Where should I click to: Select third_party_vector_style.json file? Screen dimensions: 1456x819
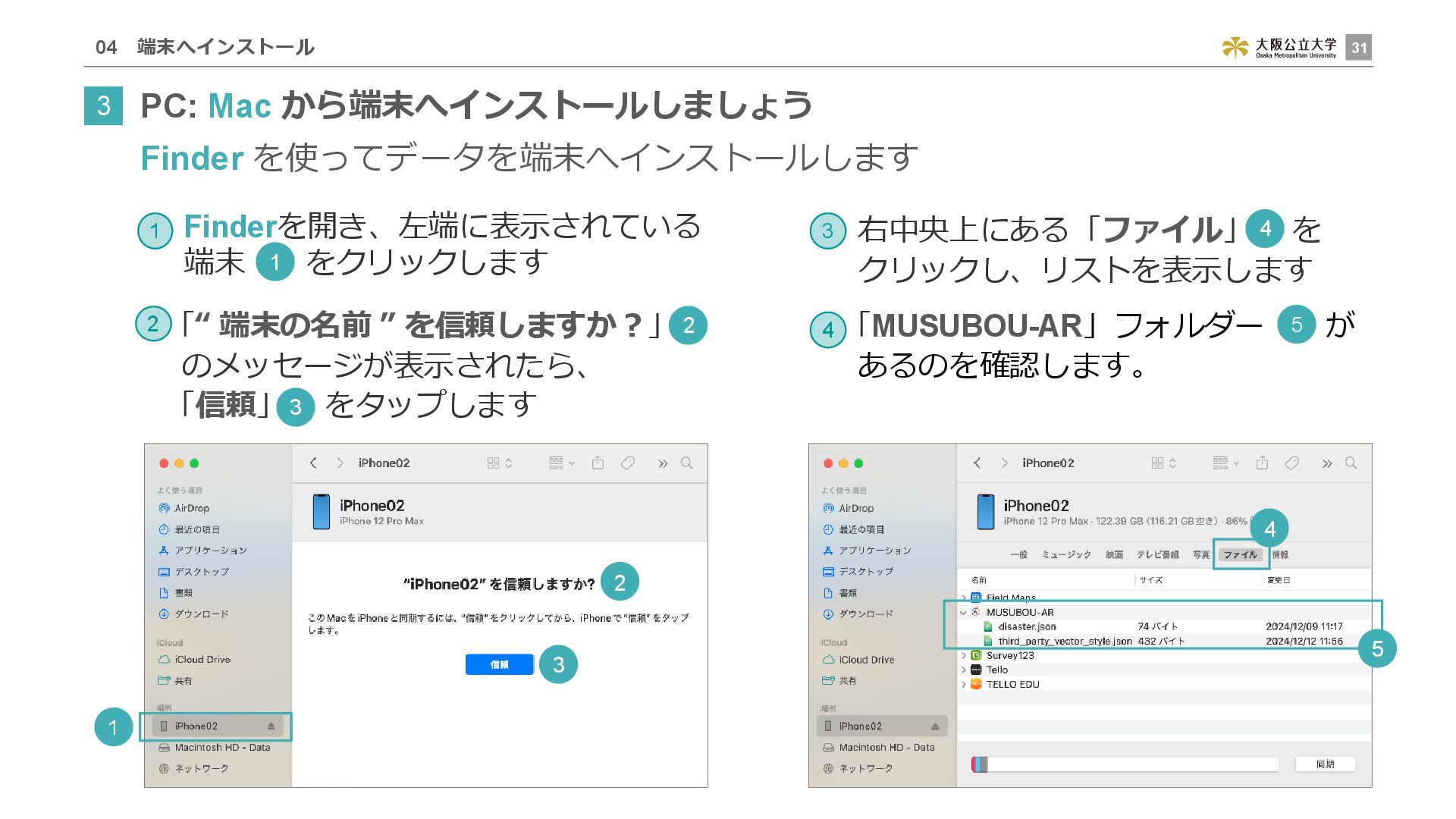[x=1164, y=642]
